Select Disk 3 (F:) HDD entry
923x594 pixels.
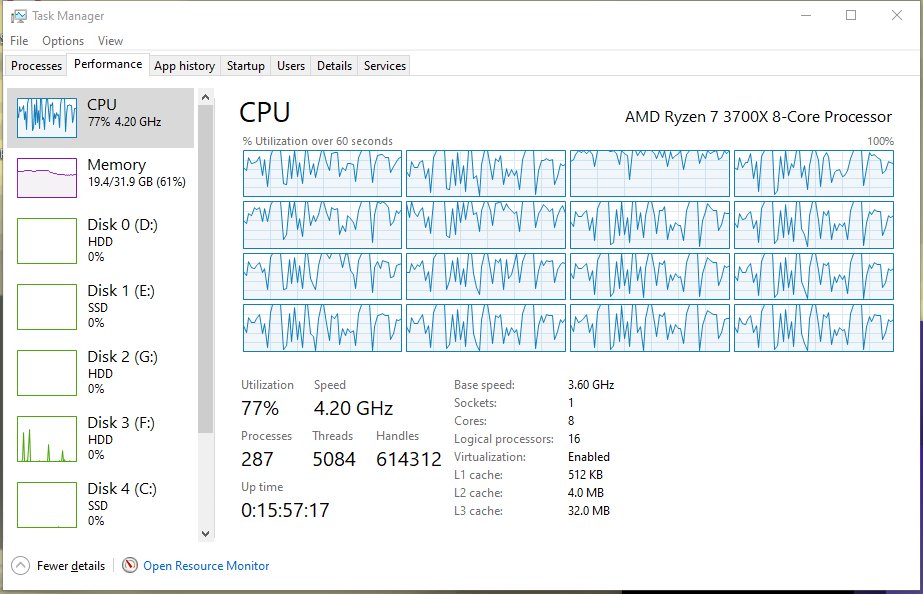coord(101,439)
